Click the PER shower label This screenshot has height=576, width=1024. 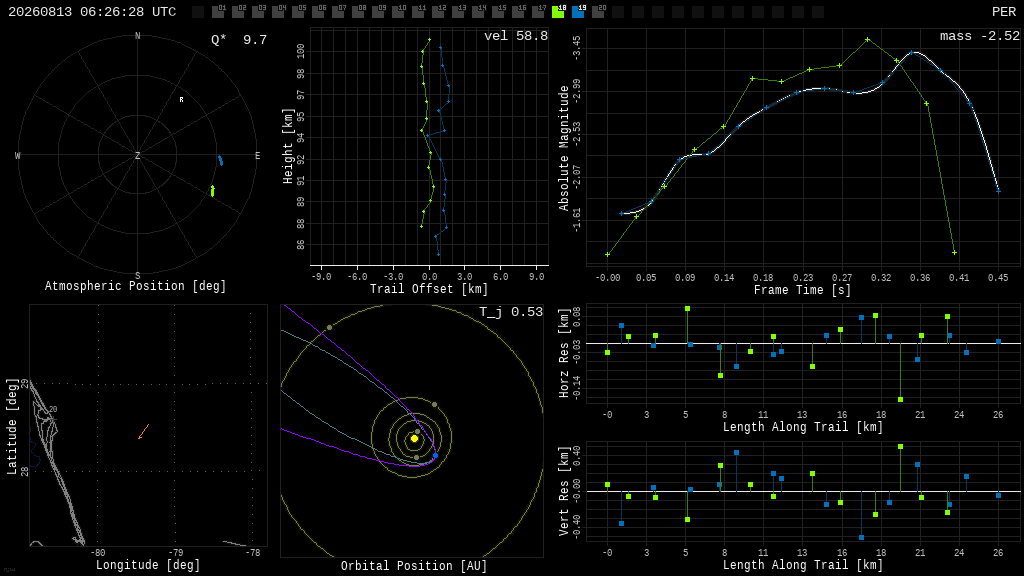[1004, 12]
